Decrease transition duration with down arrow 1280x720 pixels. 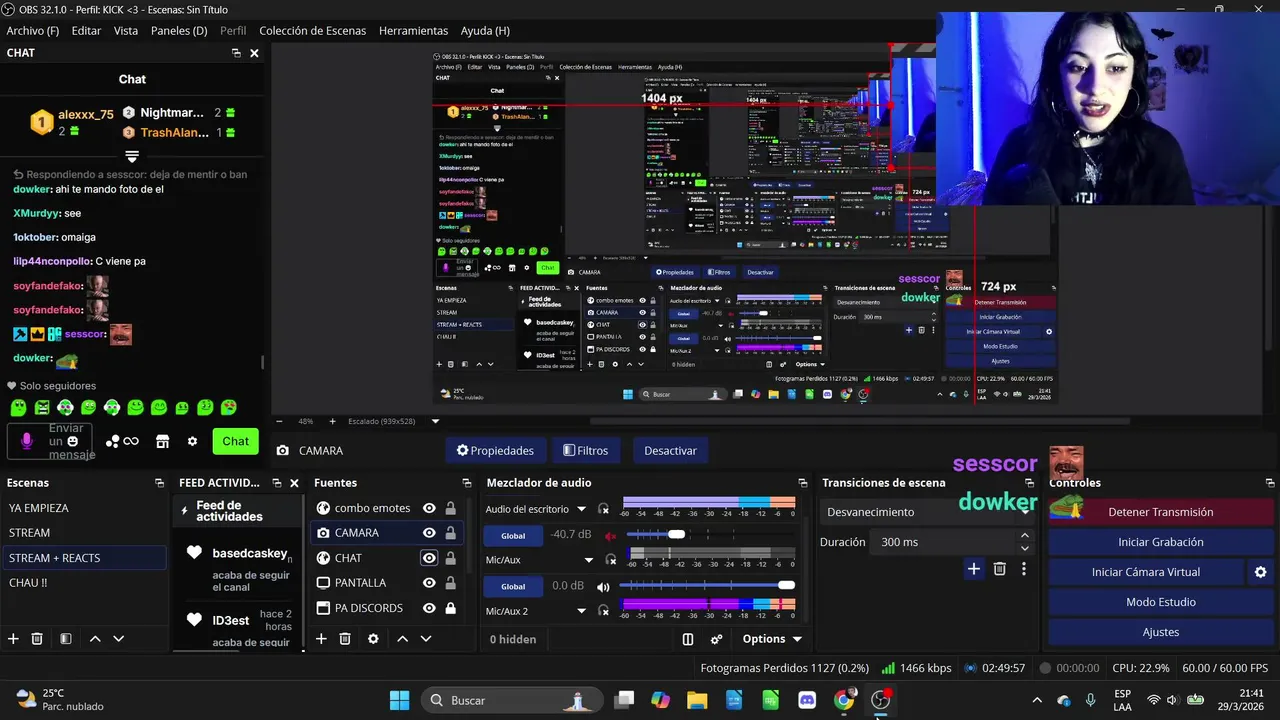tap(1025, 548)
